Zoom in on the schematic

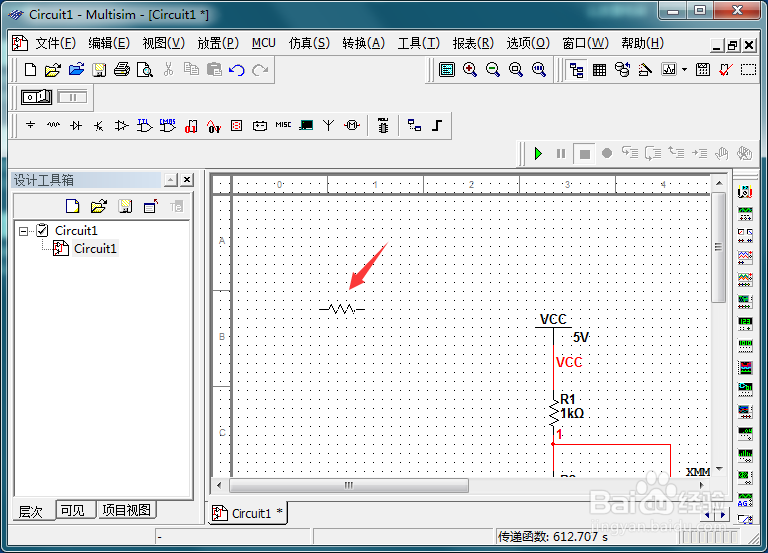coord(470,70)
